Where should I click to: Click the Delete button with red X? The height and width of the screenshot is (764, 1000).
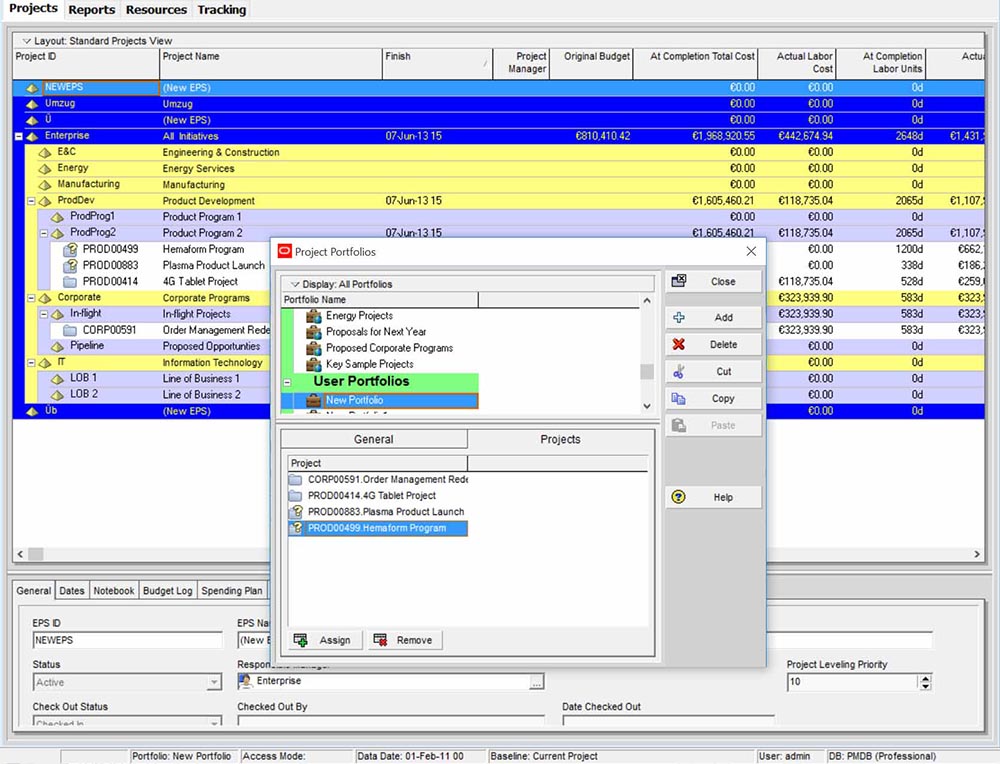click(x=713, y=345)
